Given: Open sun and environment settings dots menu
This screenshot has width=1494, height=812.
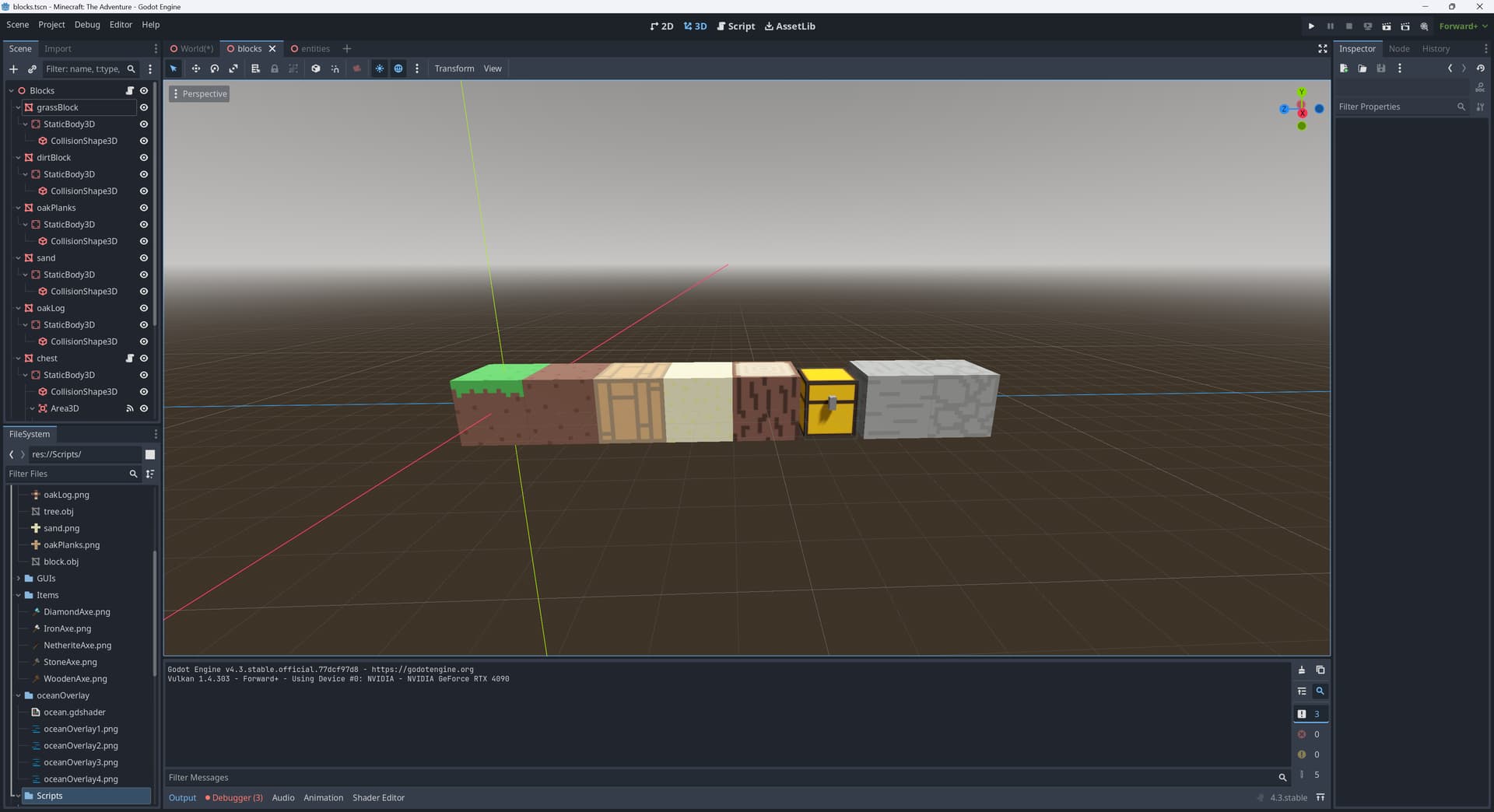Looking at the screenshot, I should pos(417,68).
